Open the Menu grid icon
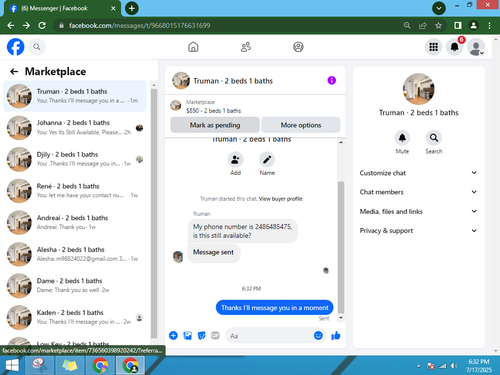Screen dimensions: 500x375 [x=433, y=47]
